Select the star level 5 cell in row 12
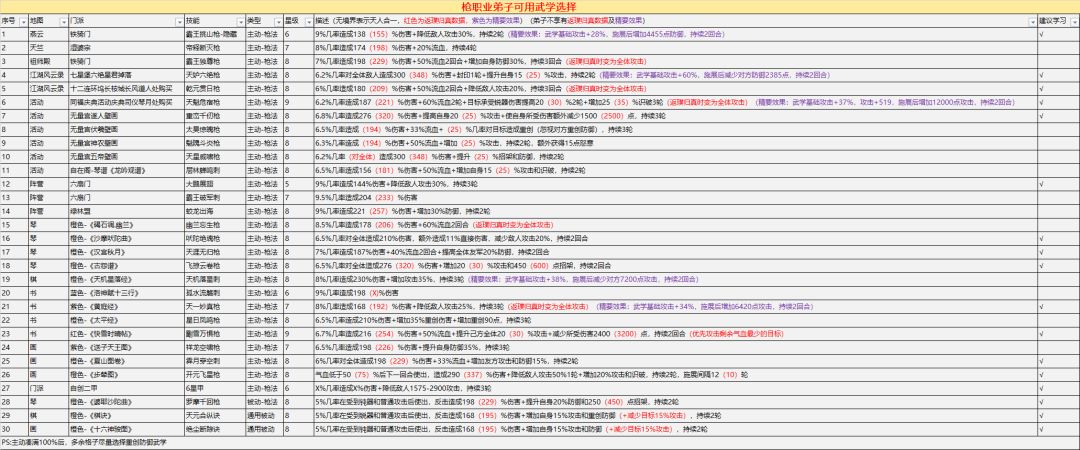Screen dimensions: 1080x450 [298, 184]
